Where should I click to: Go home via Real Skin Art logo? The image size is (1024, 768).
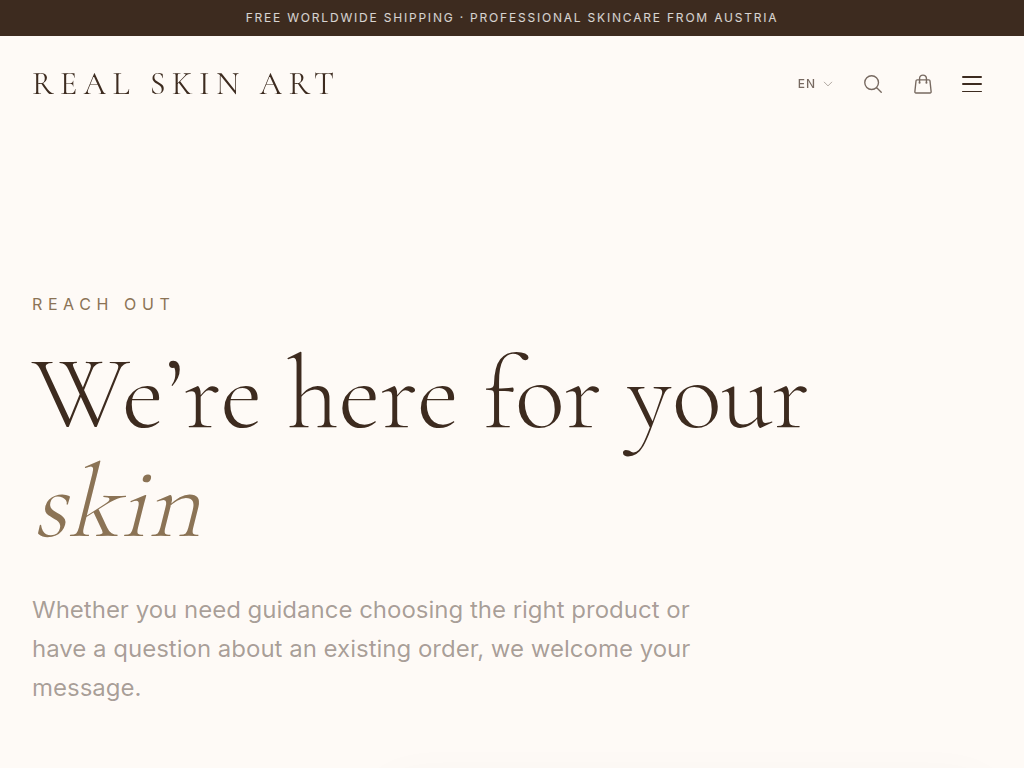click(184, 84)
